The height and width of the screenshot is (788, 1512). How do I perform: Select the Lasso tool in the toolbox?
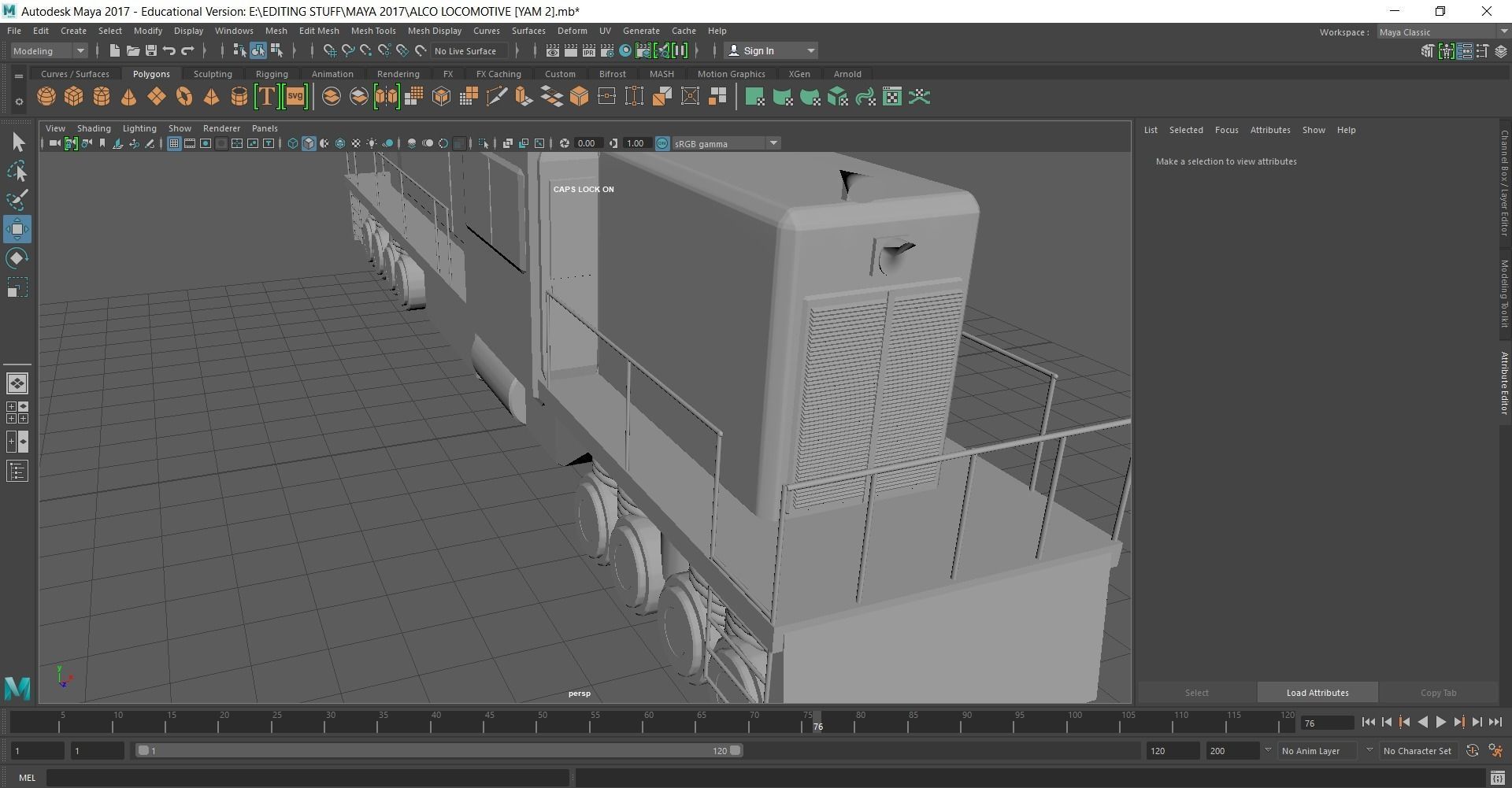[17, 172]
